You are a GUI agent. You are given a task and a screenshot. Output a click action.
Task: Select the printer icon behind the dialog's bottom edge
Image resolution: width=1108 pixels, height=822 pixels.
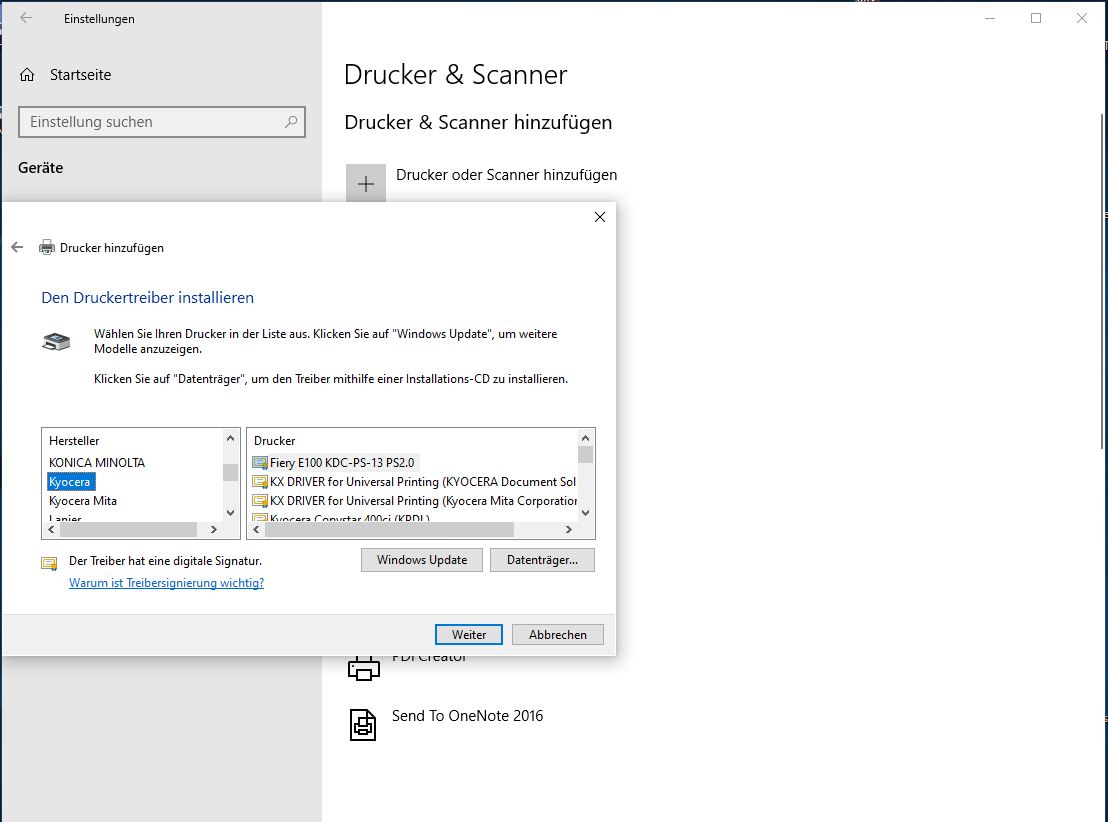(x=364, y=667)
